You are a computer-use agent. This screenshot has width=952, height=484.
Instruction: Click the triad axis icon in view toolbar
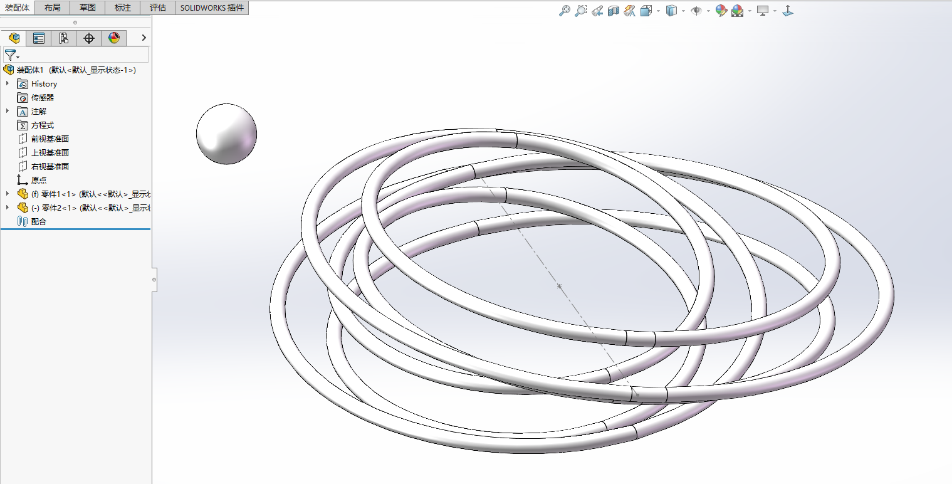point(787,10)
